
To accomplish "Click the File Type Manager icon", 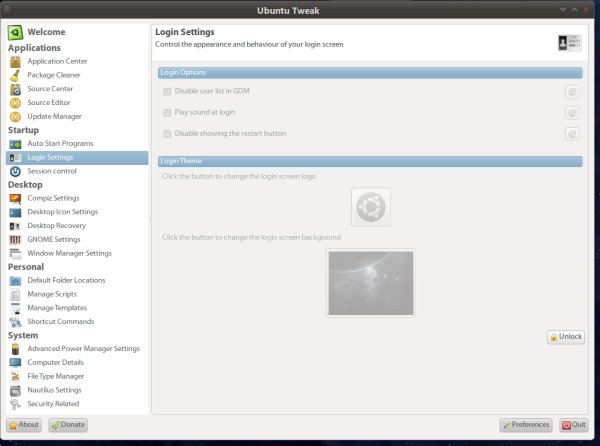I will [15, 377].
